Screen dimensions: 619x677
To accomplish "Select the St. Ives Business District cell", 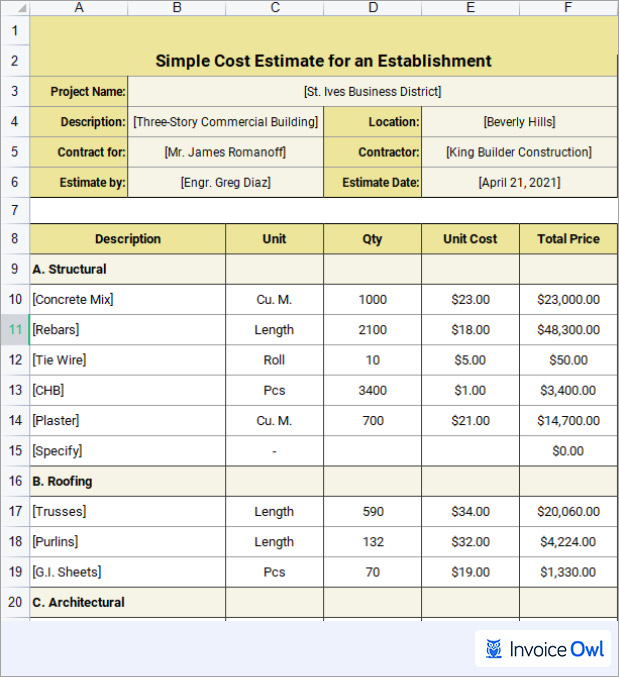I will (x=372, y=91).
